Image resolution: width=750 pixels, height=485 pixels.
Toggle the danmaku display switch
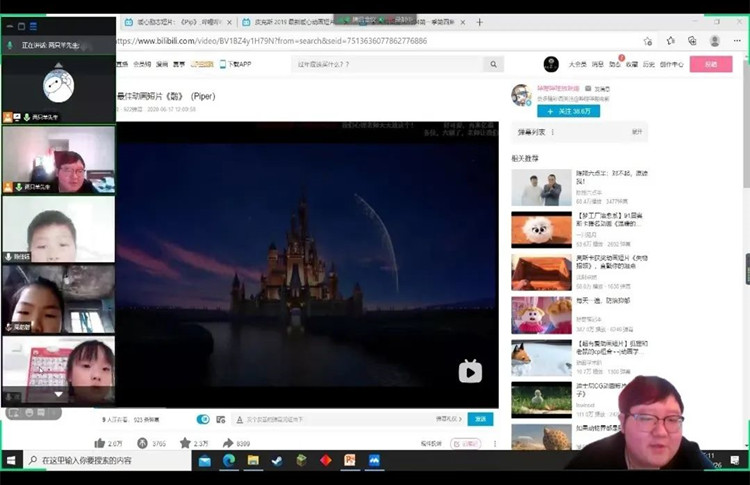coord(203,419)
